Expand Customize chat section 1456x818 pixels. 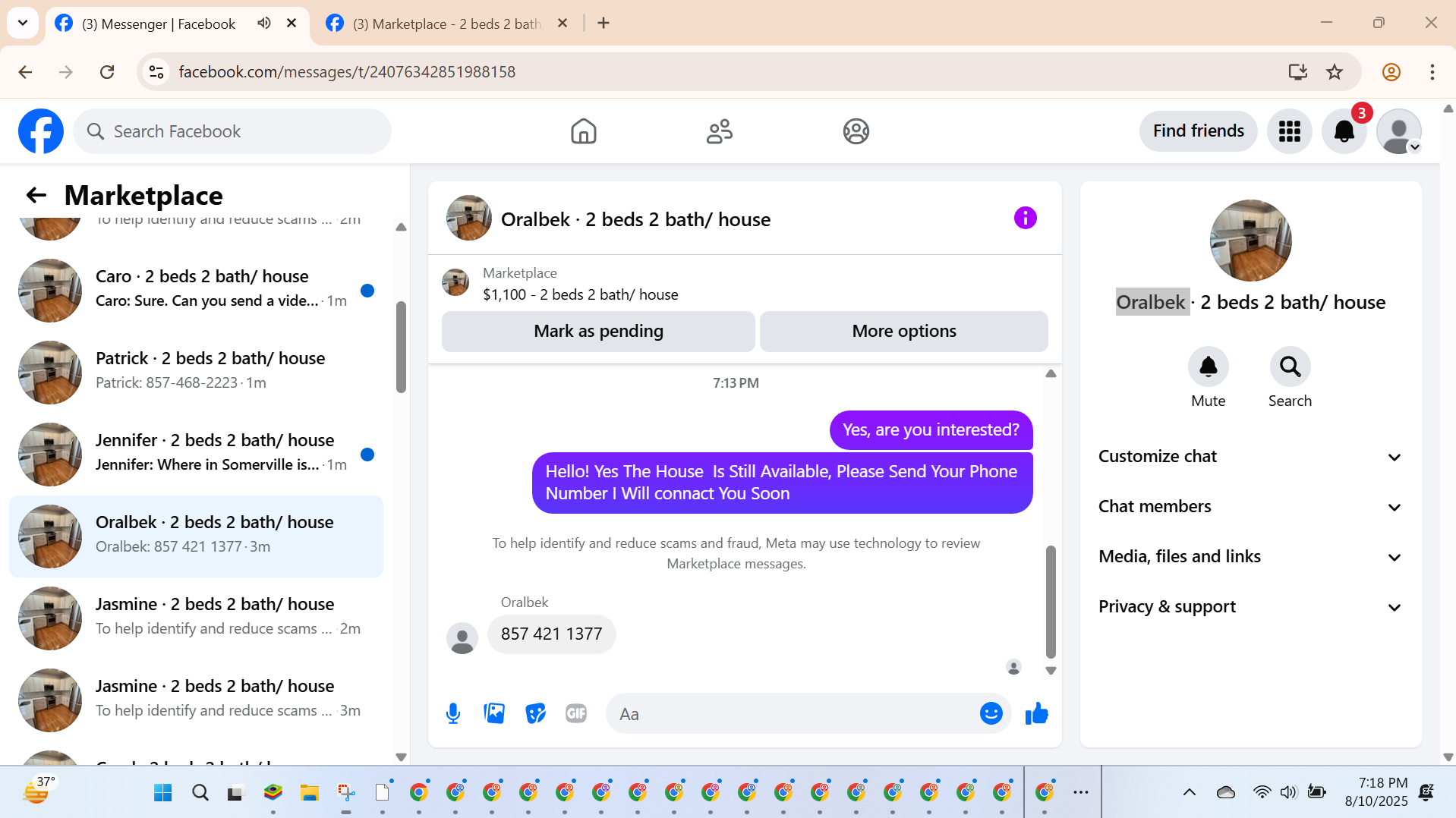coord(1250,457)
